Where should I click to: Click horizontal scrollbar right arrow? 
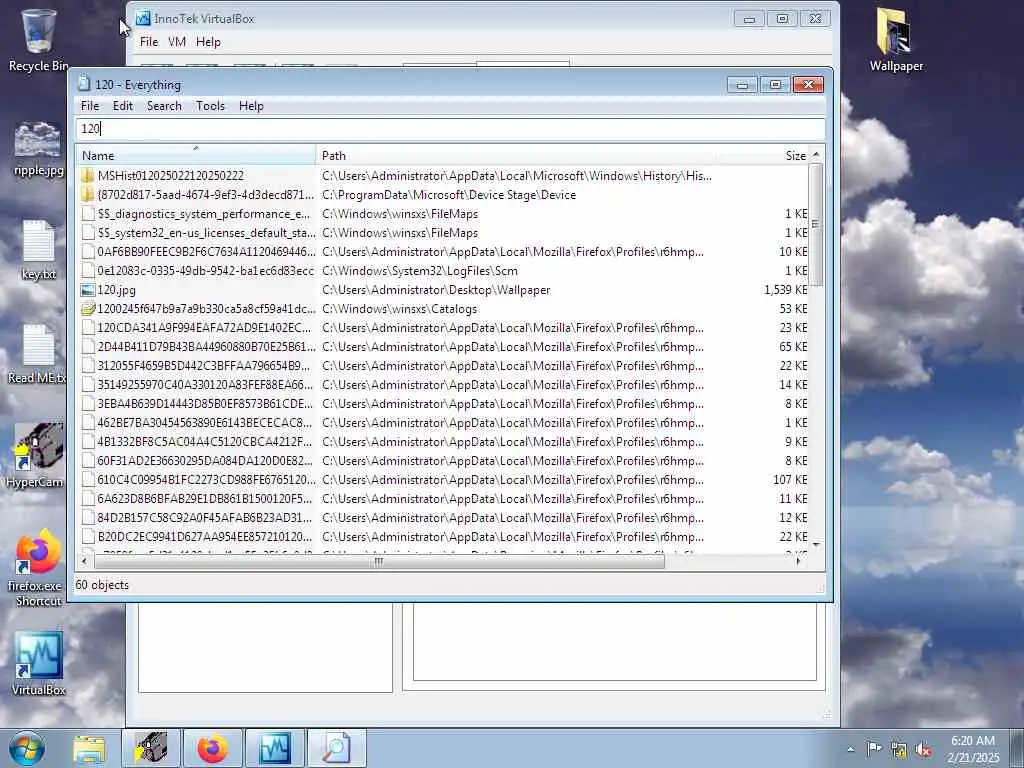pos(799,561)
